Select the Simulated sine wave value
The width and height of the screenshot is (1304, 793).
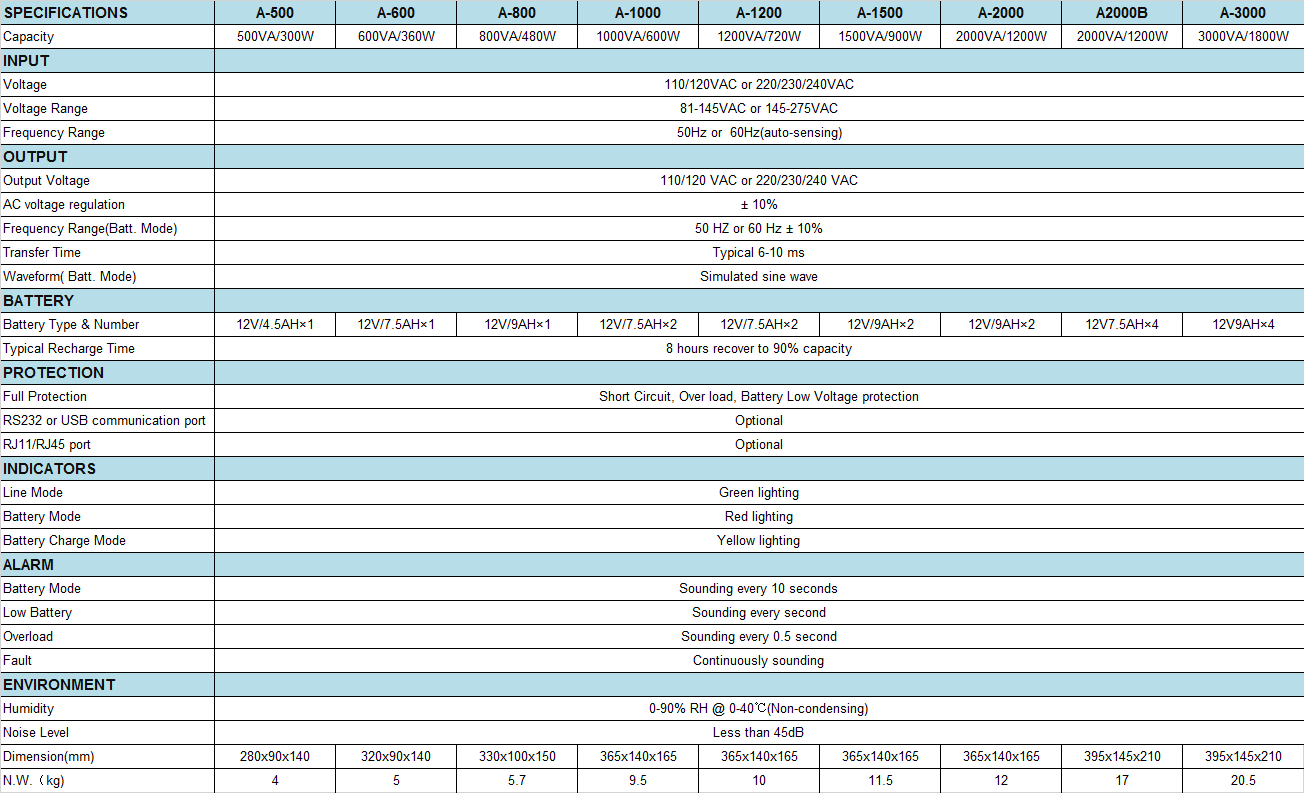pos(759,277)
